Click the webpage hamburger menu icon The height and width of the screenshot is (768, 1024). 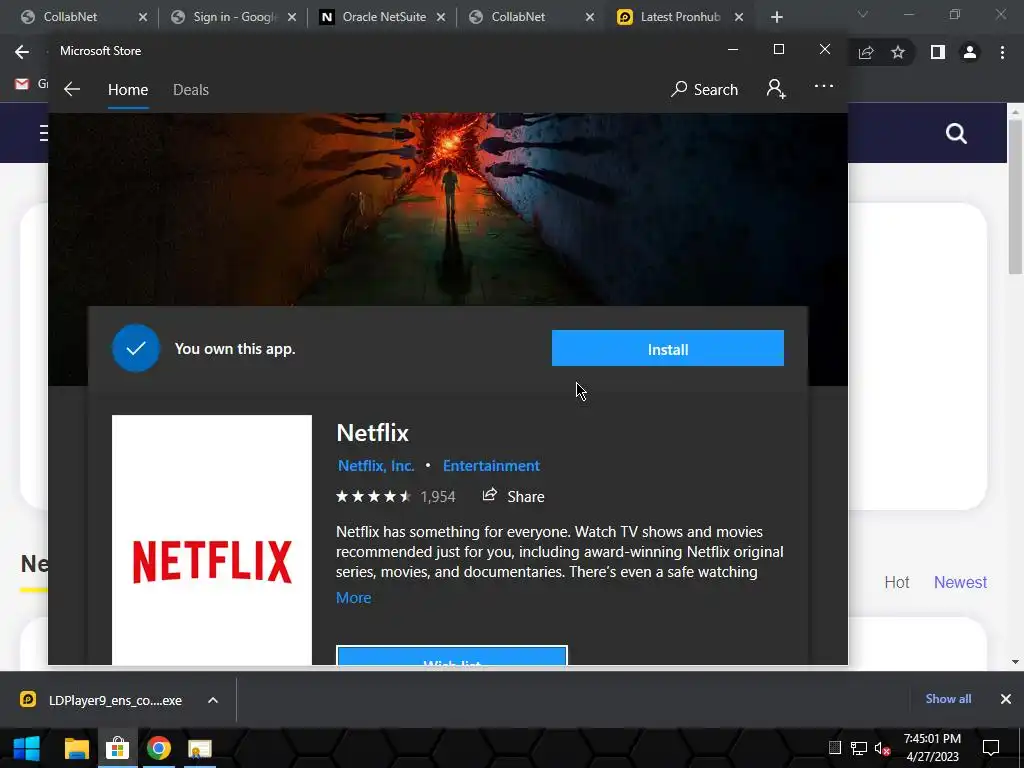point(43,133)
